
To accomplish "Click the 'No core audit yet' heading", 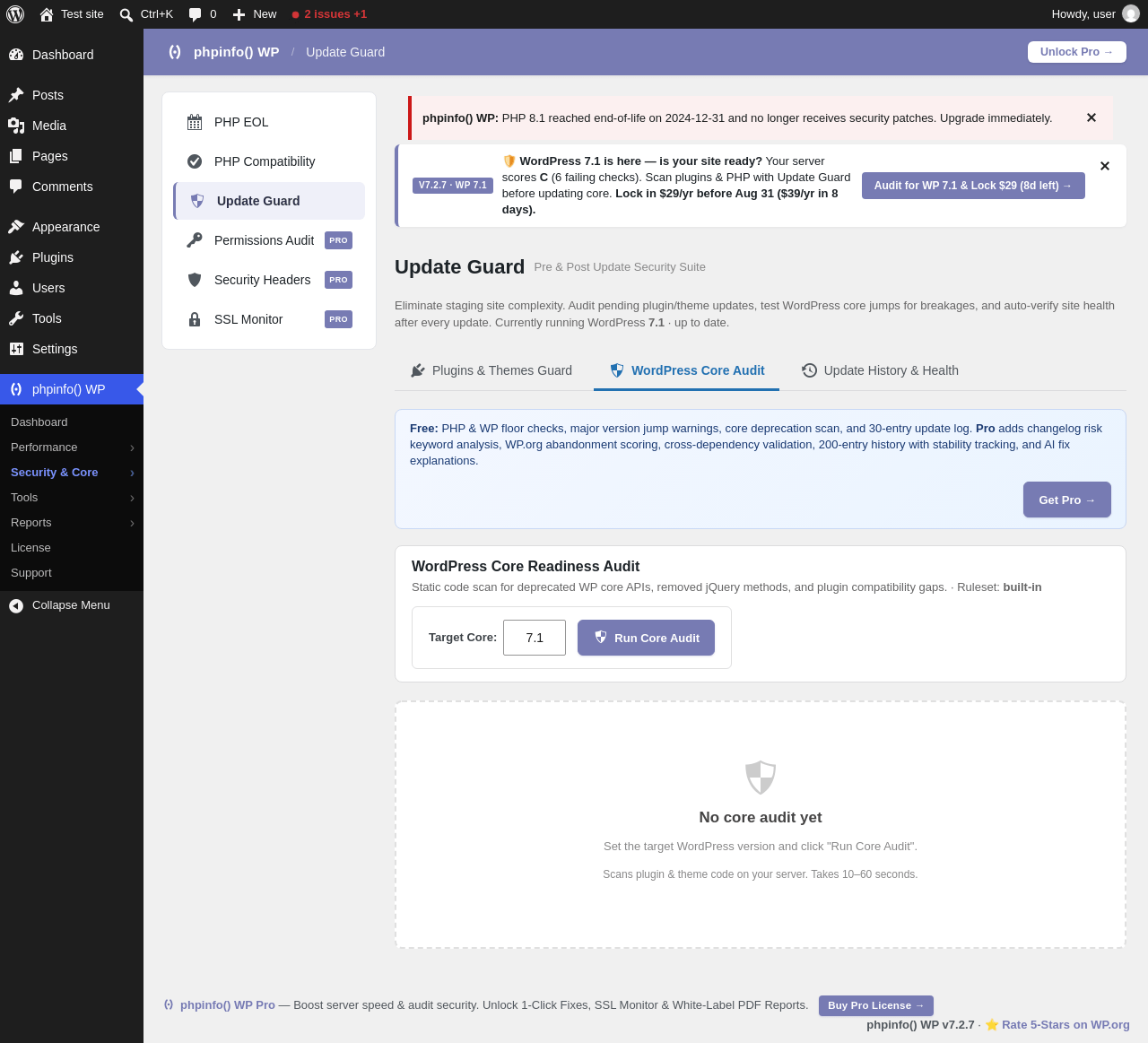I will 761,818.
